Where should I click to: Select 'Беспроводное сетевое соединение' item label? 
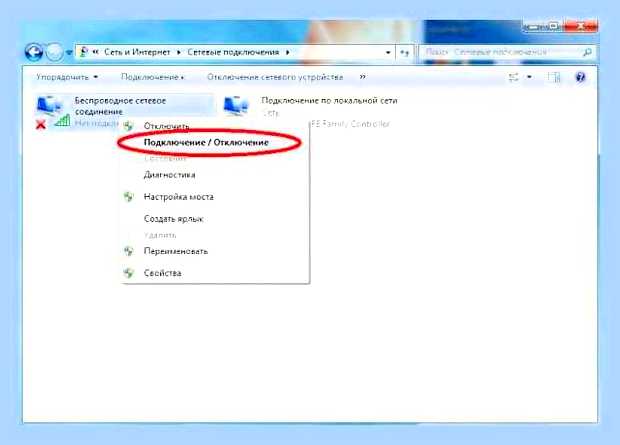coord(120,106)
